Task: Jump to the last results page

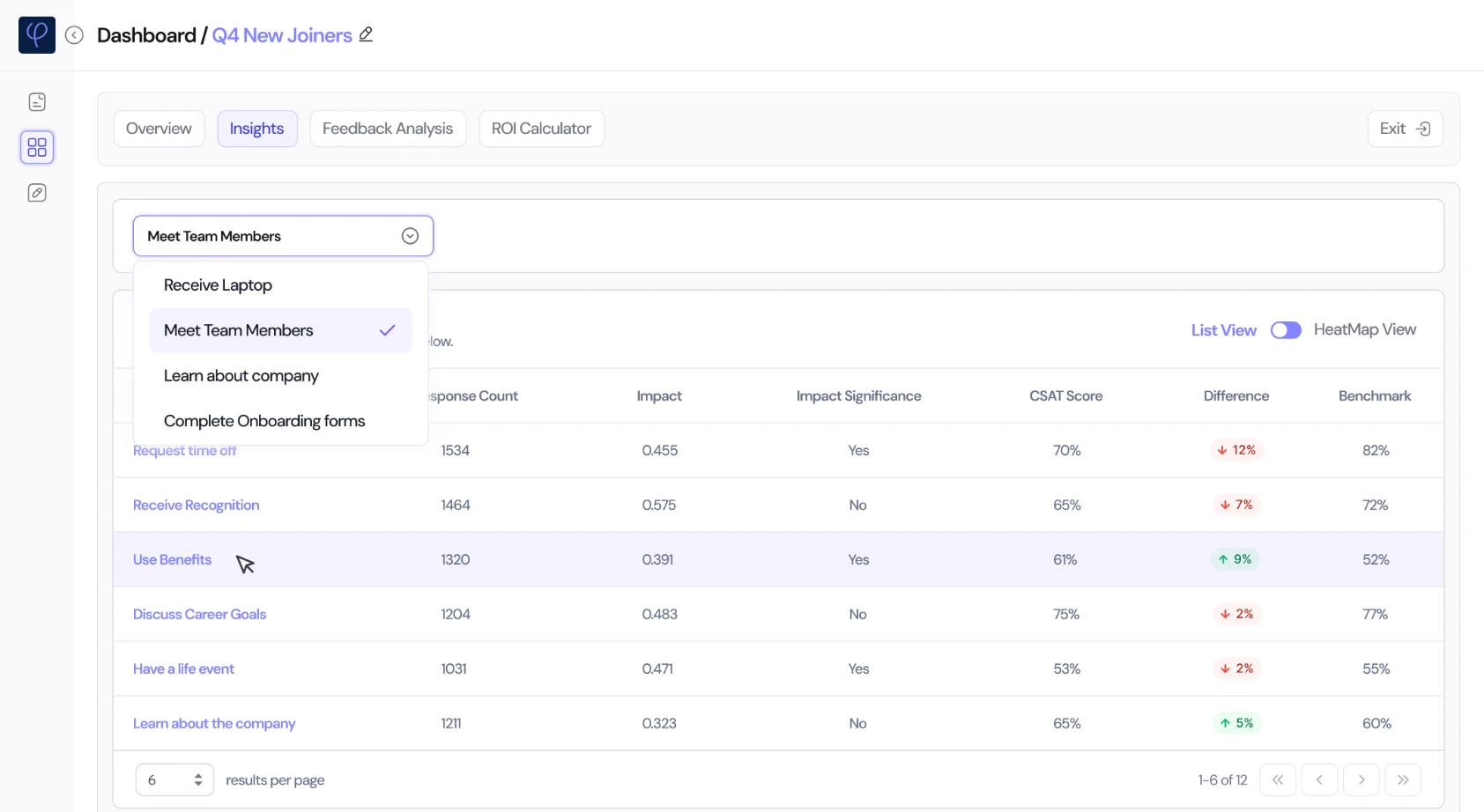Action: point(1403,779)
